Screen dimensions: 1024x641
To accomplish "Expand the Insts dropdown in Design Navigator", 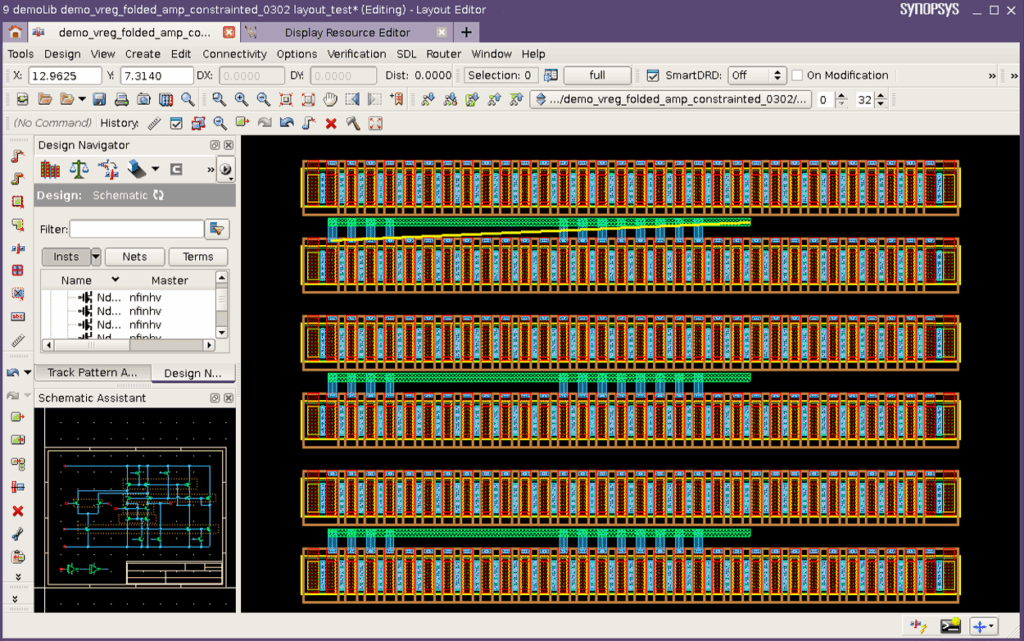I will click(x=96, y=257).
